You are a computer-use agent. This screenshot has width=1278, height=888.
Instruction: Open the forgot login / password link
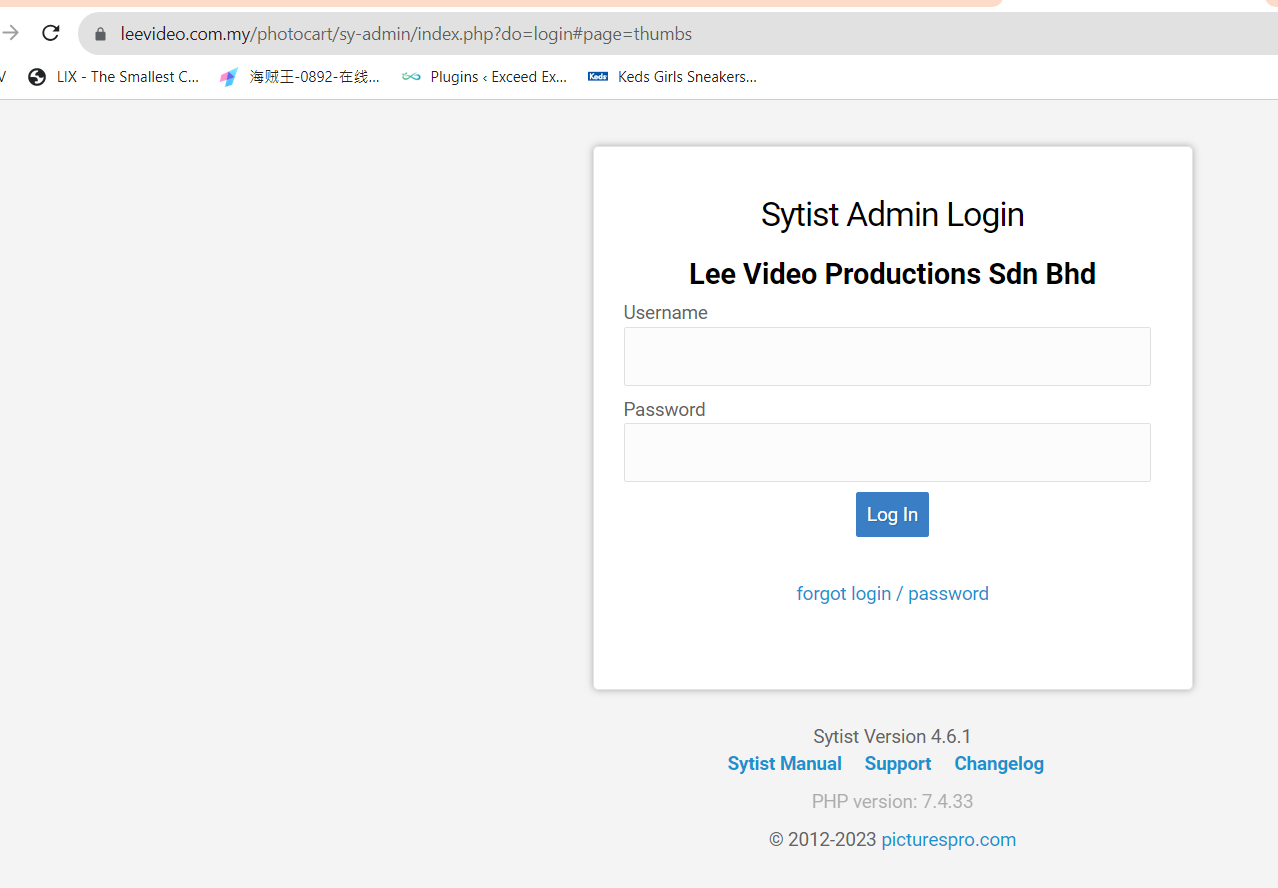click(892, 593)
